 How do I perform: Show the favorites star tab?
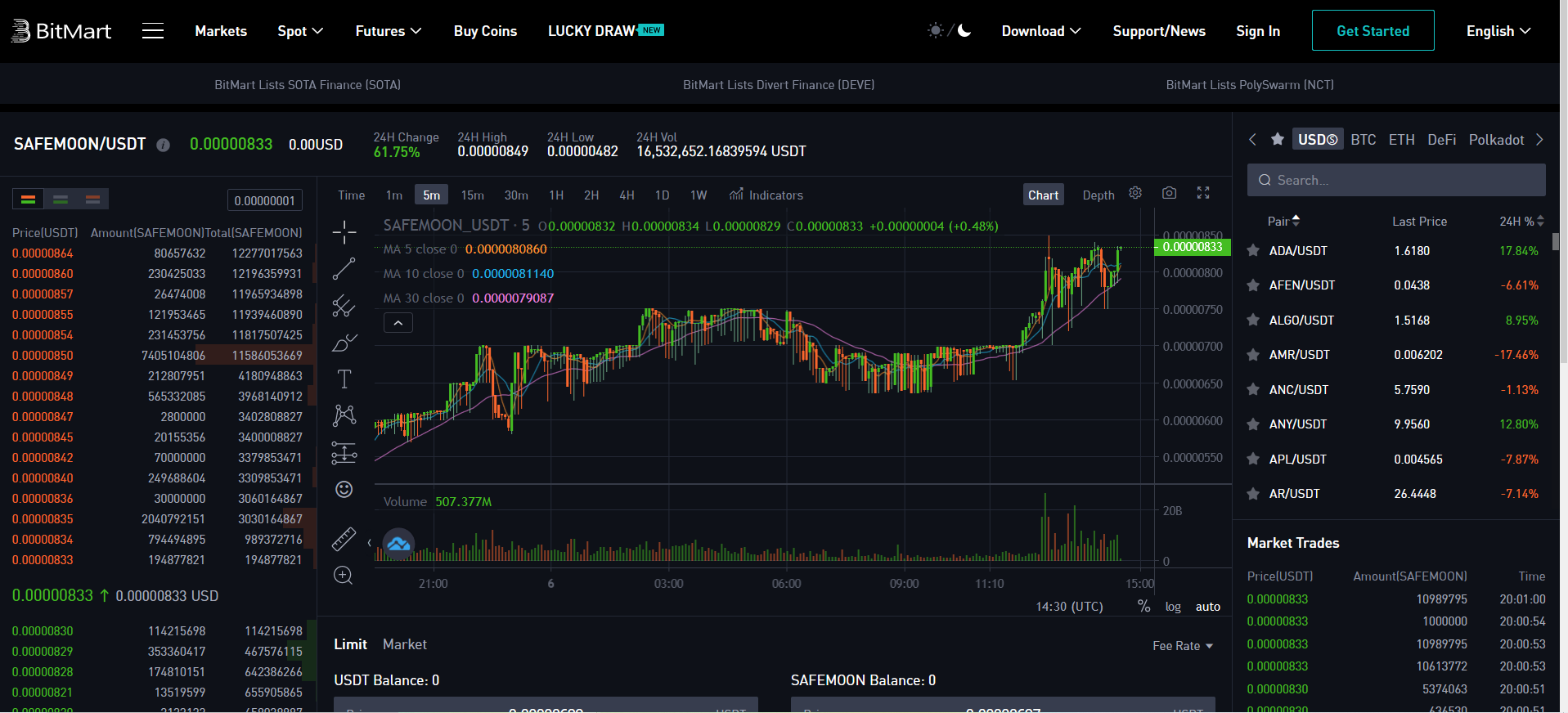pyautogui.click(x=1277, y=139)
